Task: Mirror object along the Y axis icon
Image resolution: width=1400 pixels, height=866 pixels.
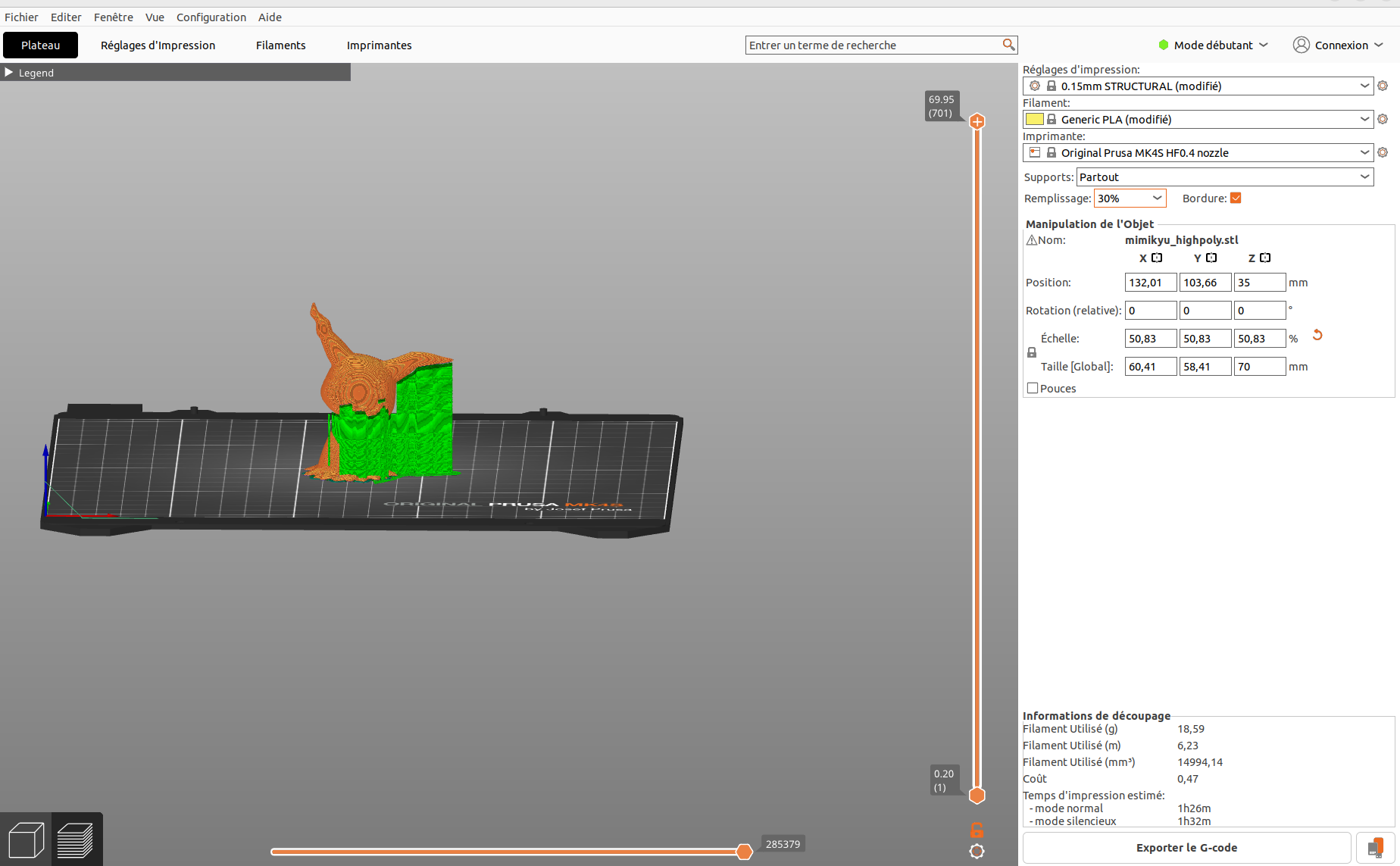Action: [1211, 258]
